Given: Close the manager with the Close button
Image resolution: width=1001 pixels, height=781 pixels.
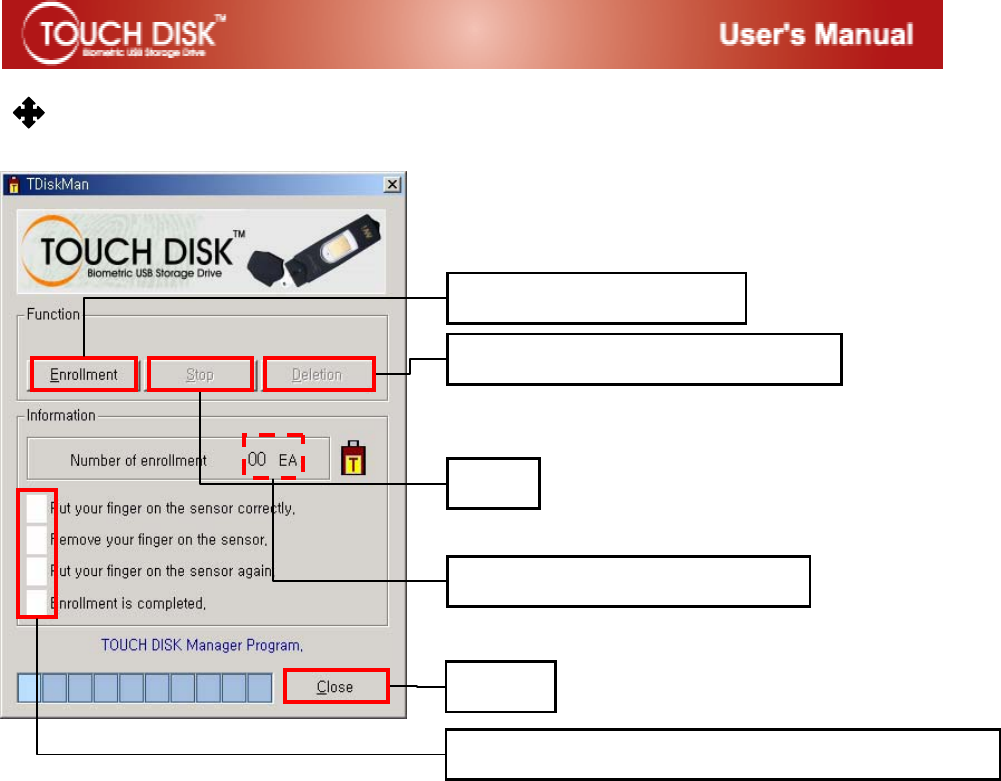Looking at the screenshot, I should coord(336,686).
